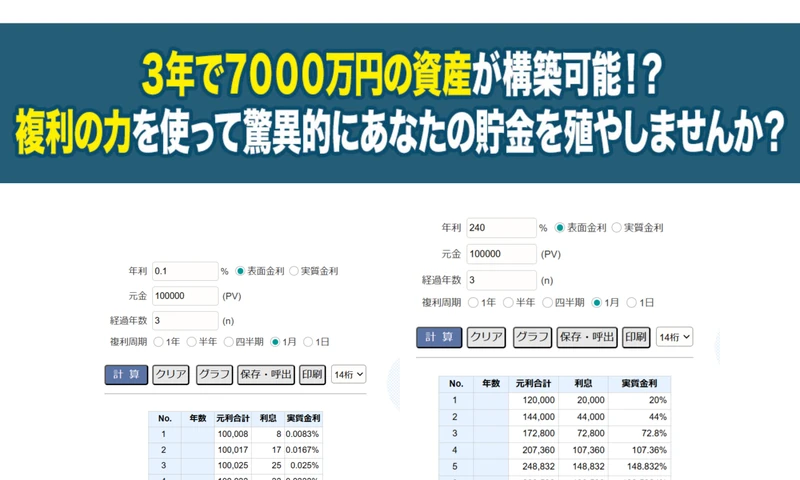Click cell 100,017 in left table
The height and width of the screenshot is (480, 800).
point(233,450)
